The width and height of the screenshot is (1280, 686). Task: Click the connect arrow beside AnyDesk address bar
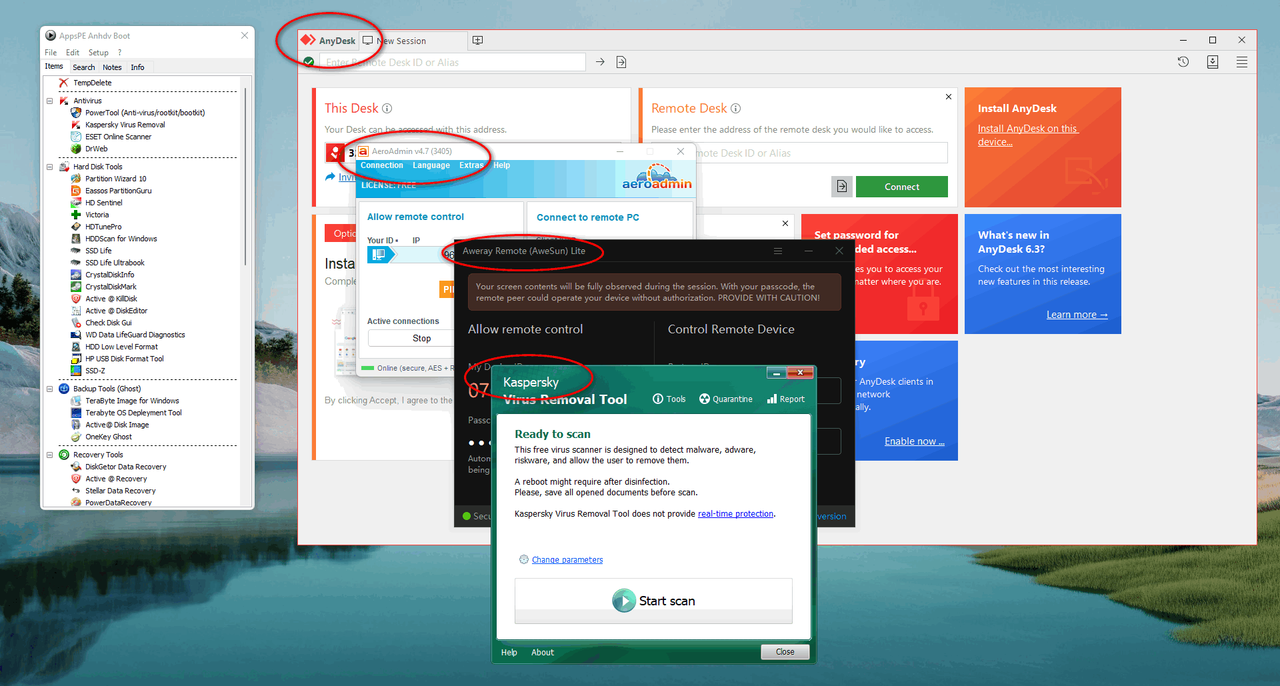[600, 62]
